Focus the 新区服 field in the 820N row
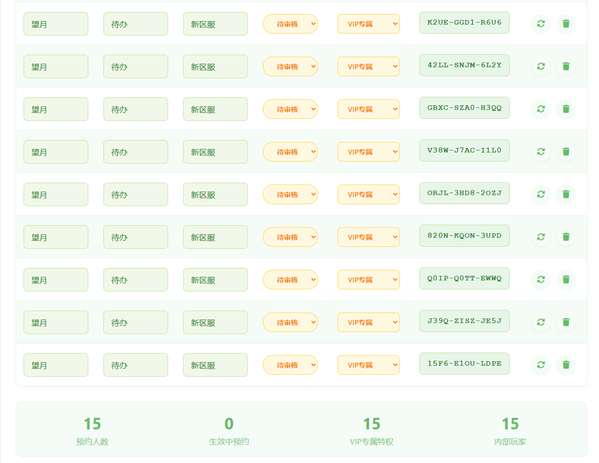 [x=215, y=237]
